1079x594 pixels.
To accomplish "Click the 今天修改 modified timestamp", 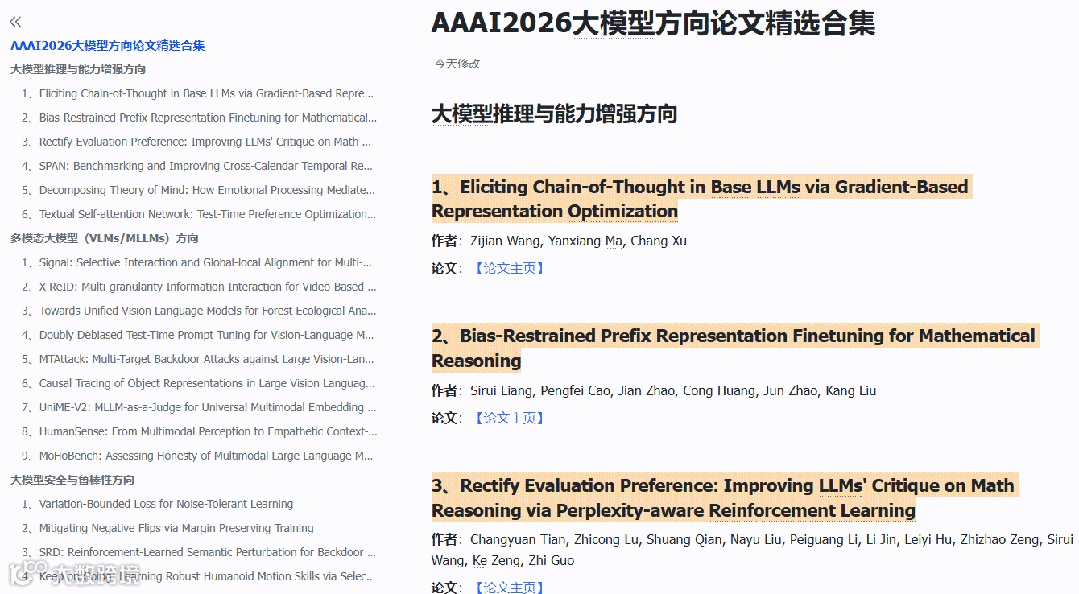I will pyautogui.click(x=458, y=63).
